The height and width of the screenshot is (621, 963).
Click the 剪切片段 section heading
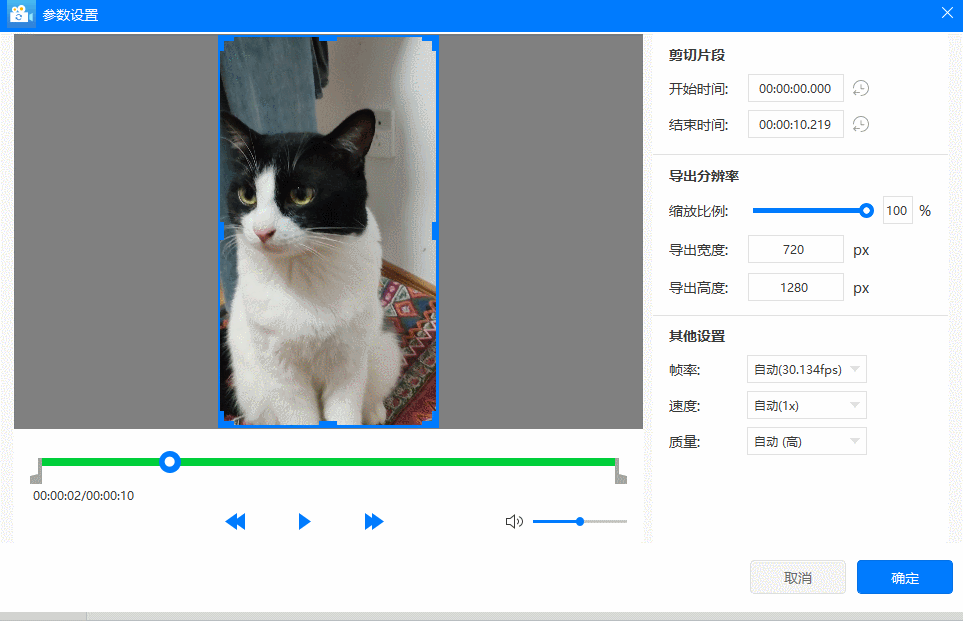[697, 55]
